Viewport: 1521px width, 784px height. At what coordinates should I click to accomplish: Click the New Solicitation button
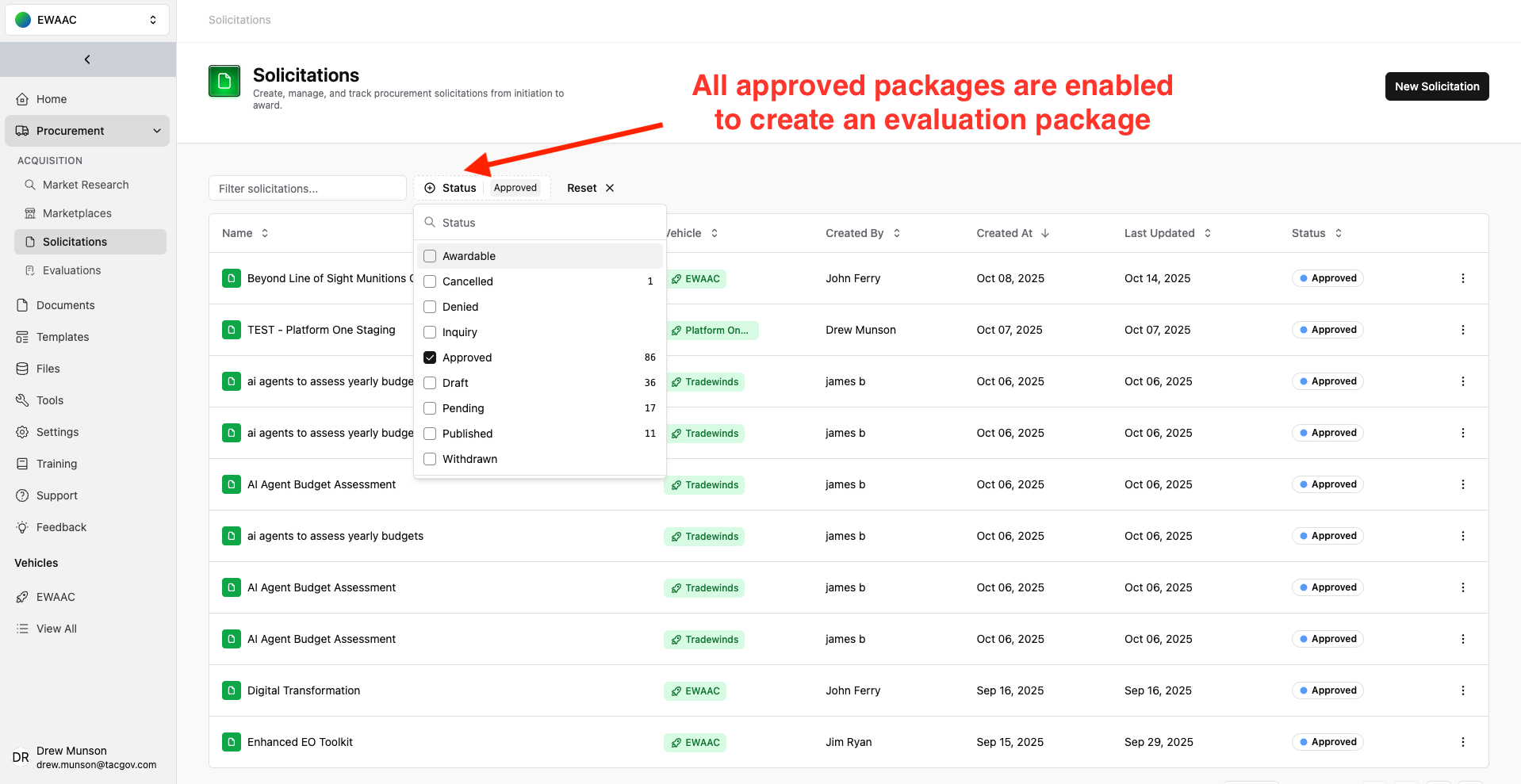(x=1436, y=86)
